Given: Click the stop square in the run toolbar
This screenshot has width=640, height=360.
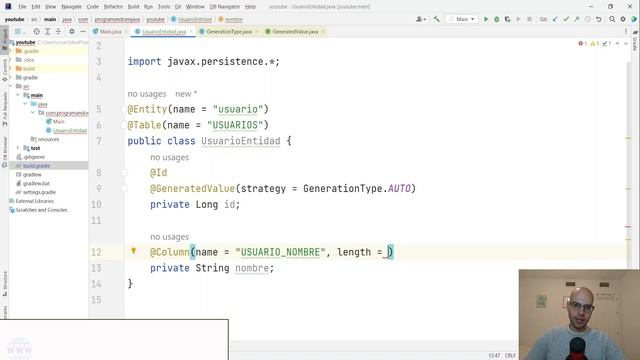Looking at the screenshot, I should click(529, 19).
